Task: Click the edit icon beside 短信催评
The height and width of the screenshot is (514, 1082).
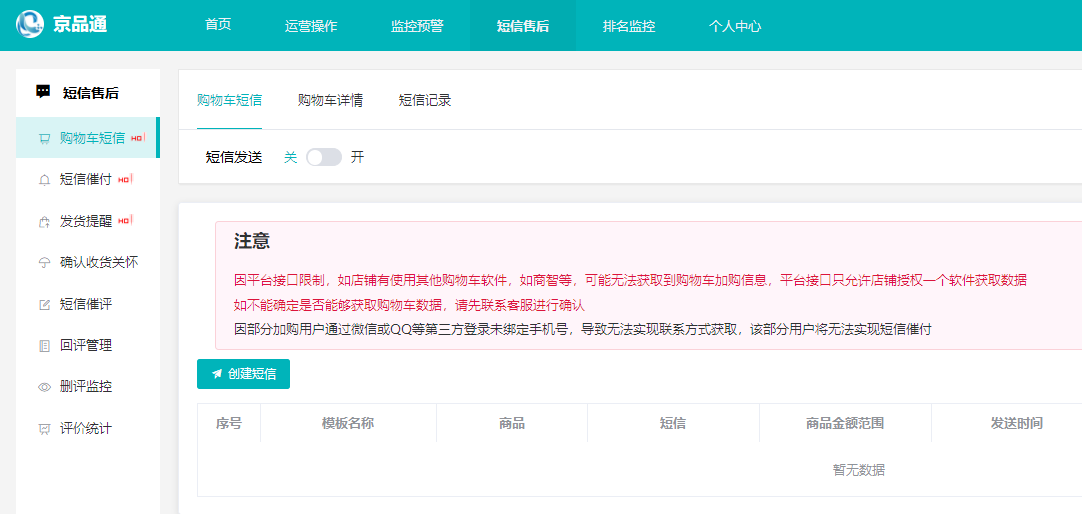Action: [x=44, y=304]
